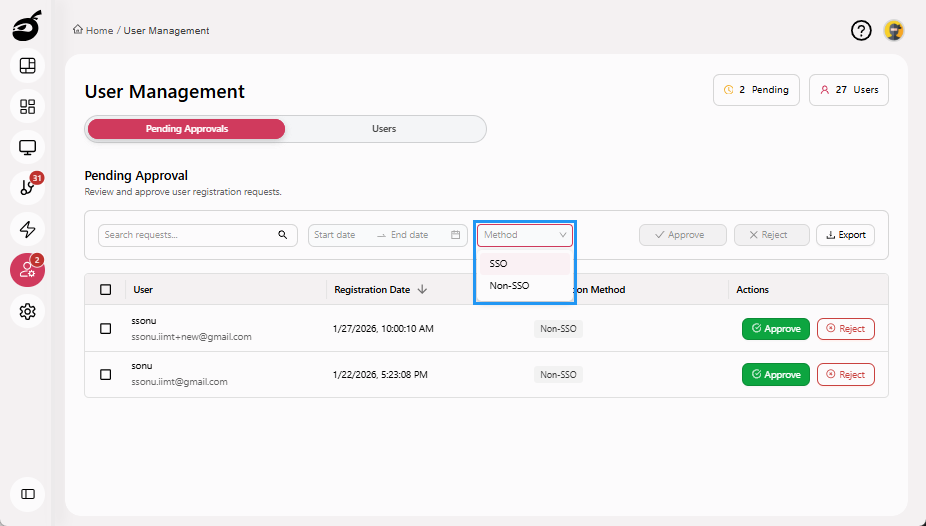This screenshot has width=926, height=526.
Task: Reject the ssonu registration request
Action: (845, 328)
